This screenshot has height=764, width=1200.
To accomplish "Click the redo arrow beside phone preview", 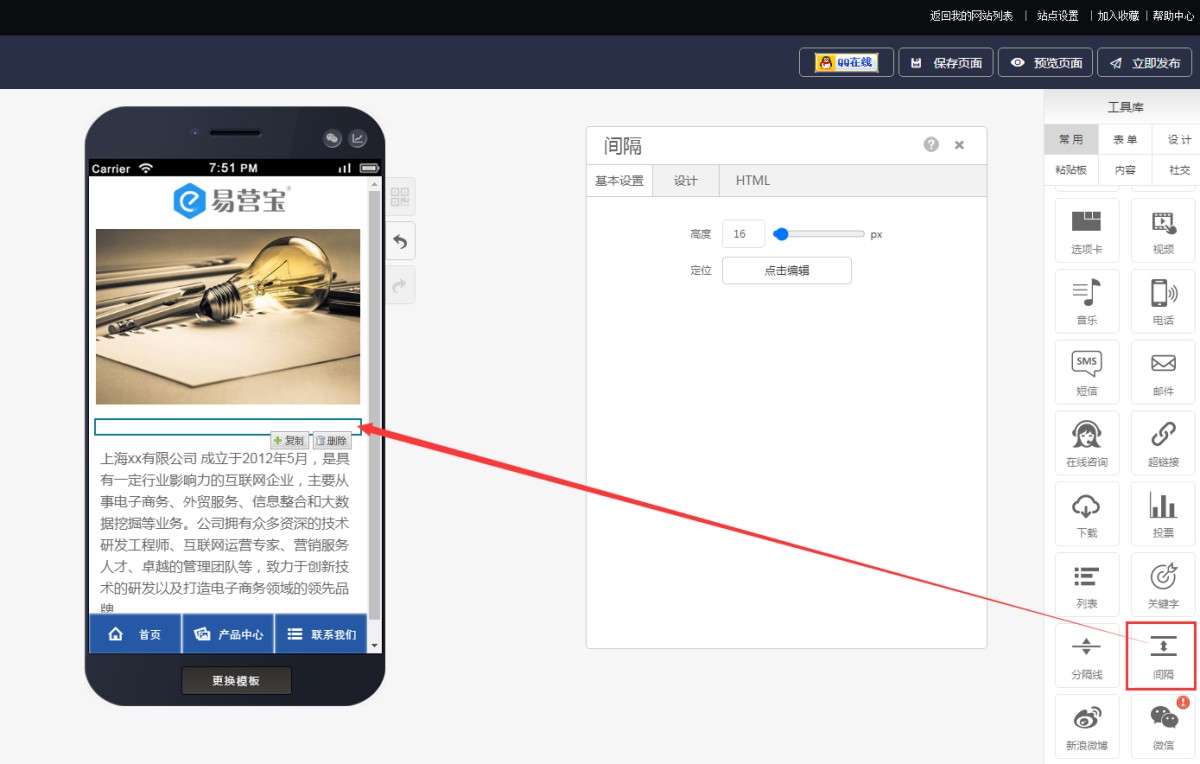I will [399, 285].
